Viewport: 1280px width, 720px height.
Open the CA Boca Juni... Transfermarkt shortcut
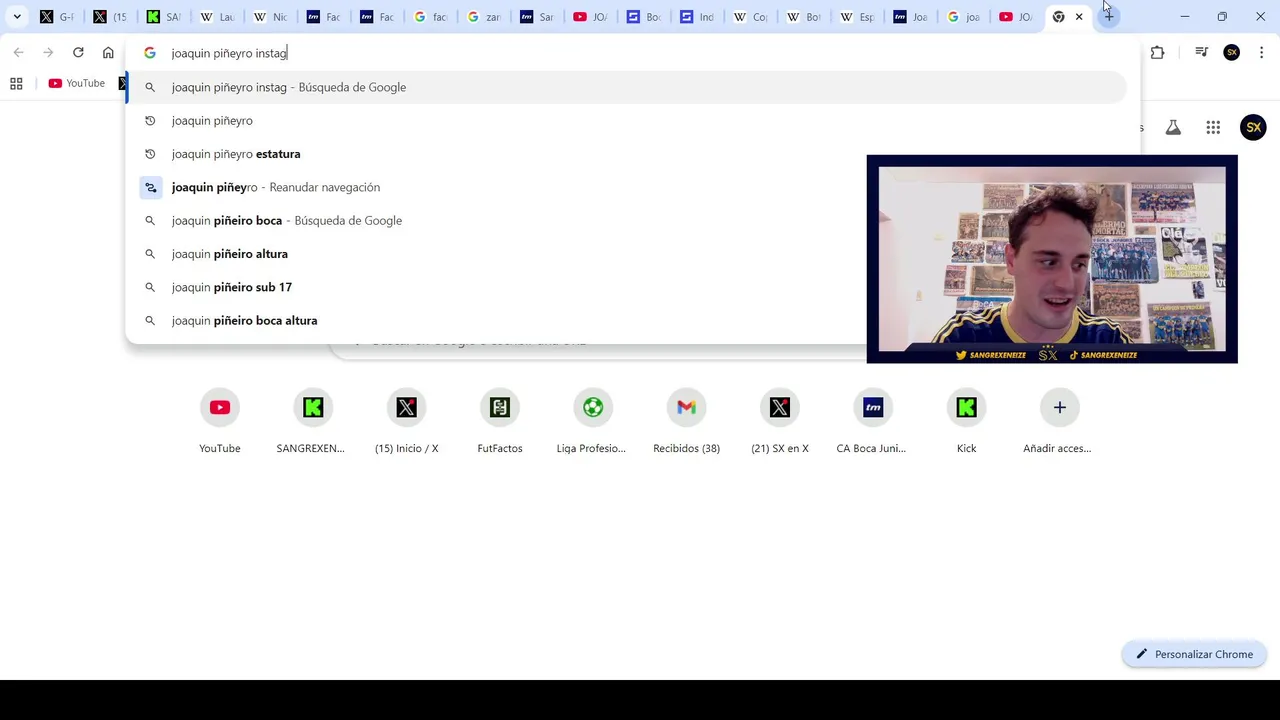[x=872, y=423]
